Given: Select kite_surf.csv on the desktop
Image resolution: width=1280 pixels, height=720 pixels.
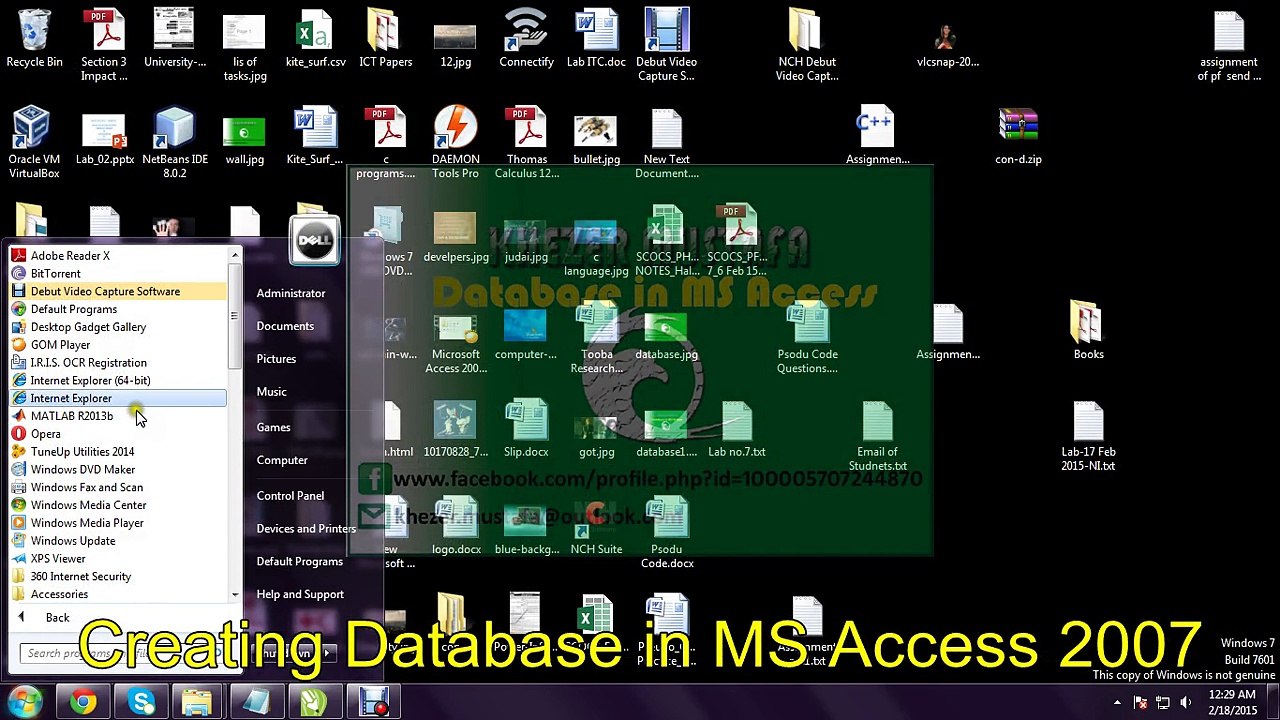Looking at the screenshot, I should pyautogui.click(x=315, y=40).
